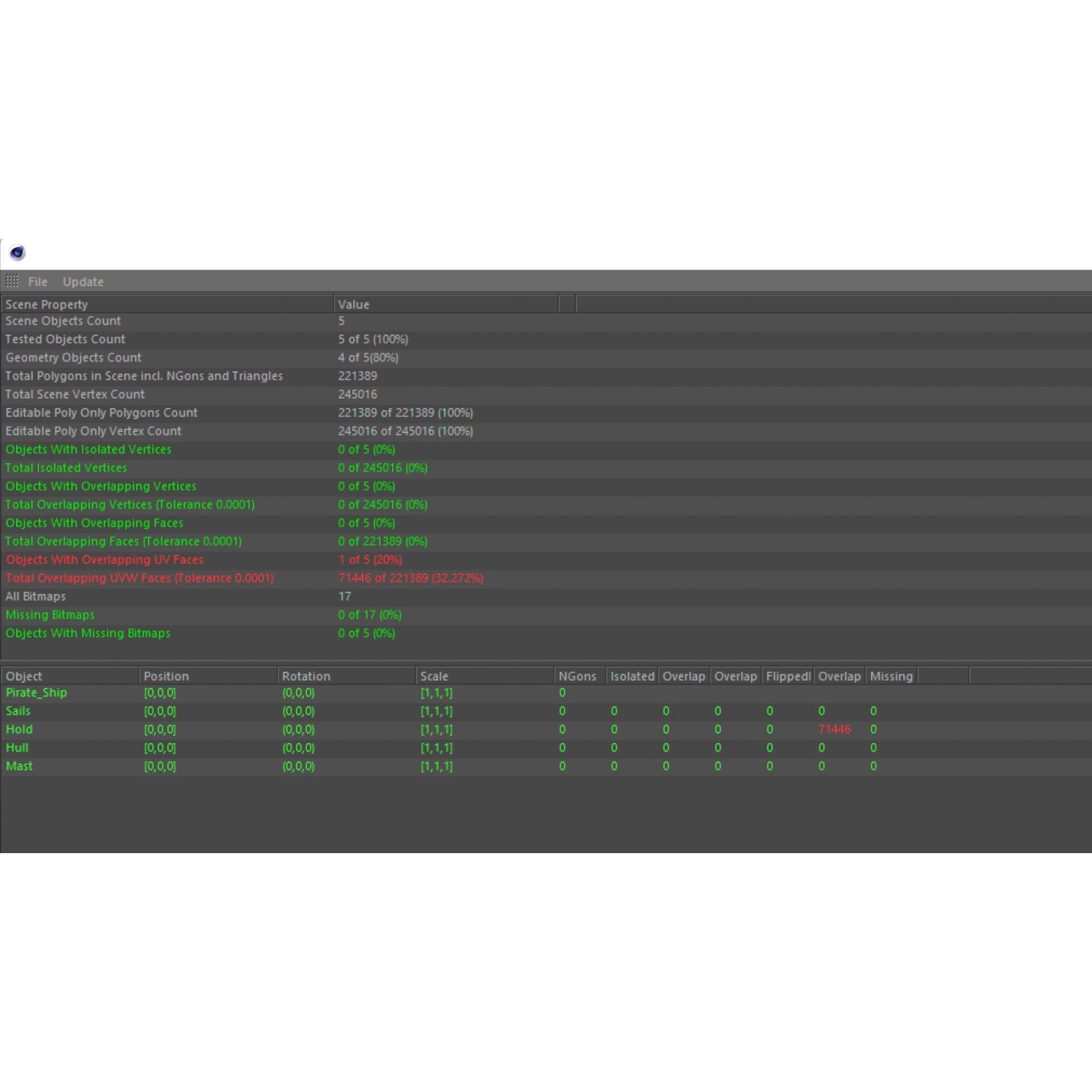This screenshot has height=1092, width=1092.
Task: Select the Mast object row
Action: (x=19, y=766)
